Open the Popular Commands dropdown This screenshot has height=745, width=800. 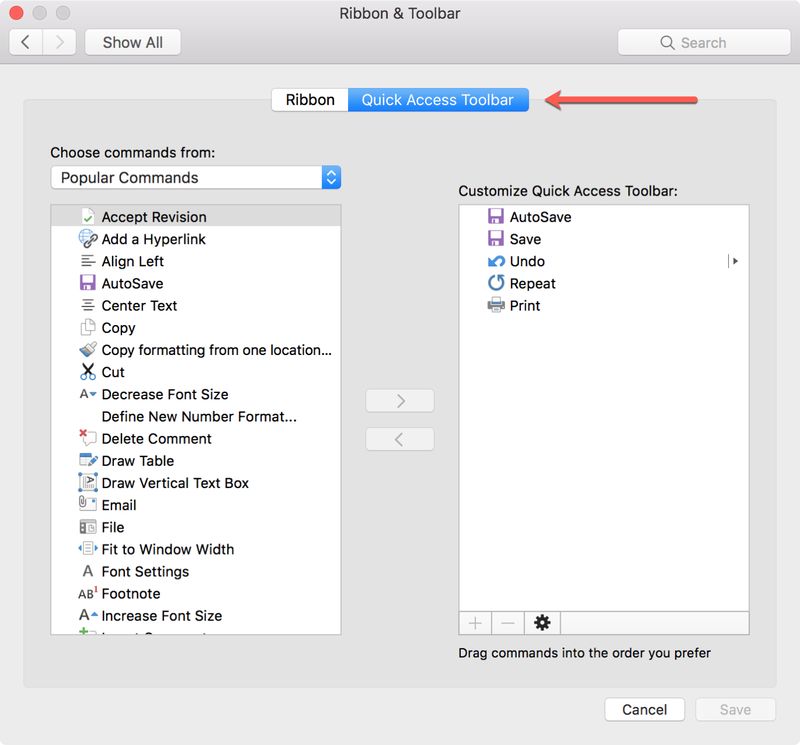click(196, 178)
